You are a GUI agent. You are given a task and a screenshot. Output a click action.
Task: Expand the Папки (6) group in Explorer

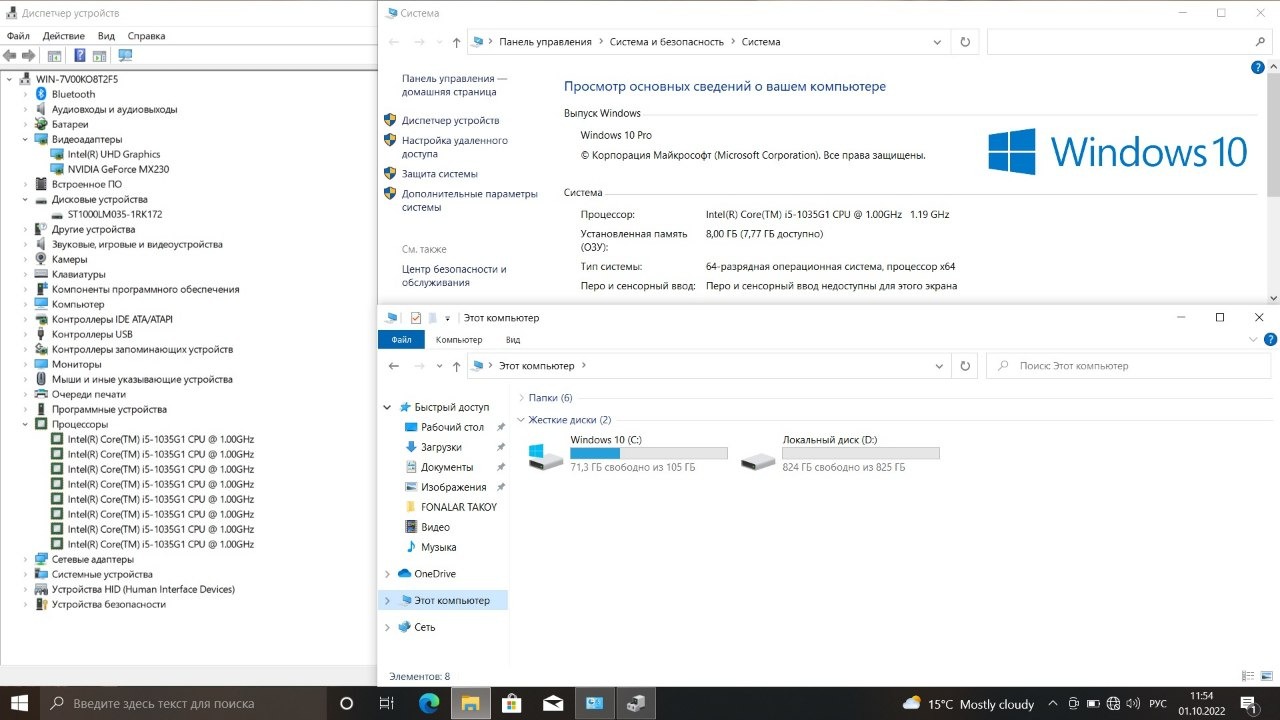[521, 398]
